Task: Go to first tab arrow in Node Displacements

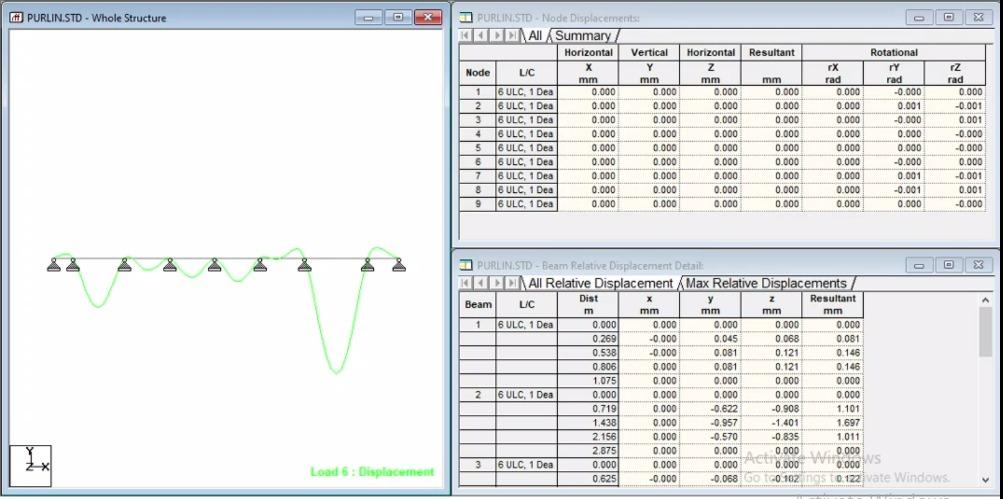Action: (x=465, y=36)
